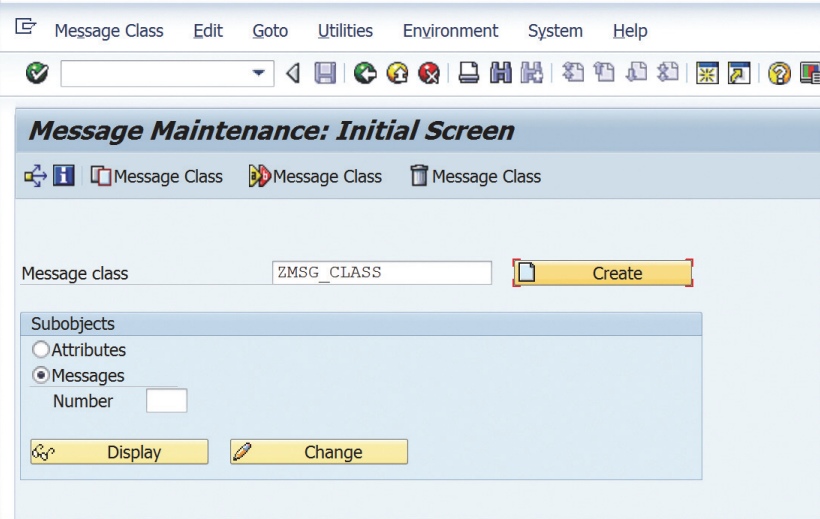Collapse the command field with the triangle
The height and width of the screenshot is (519, 820).
click(293, 73)
